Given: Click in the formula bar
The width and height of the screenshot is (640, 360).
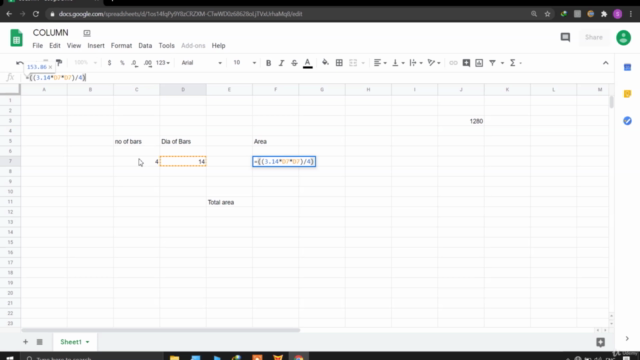Looking at the screenshot, I should 318,78.
